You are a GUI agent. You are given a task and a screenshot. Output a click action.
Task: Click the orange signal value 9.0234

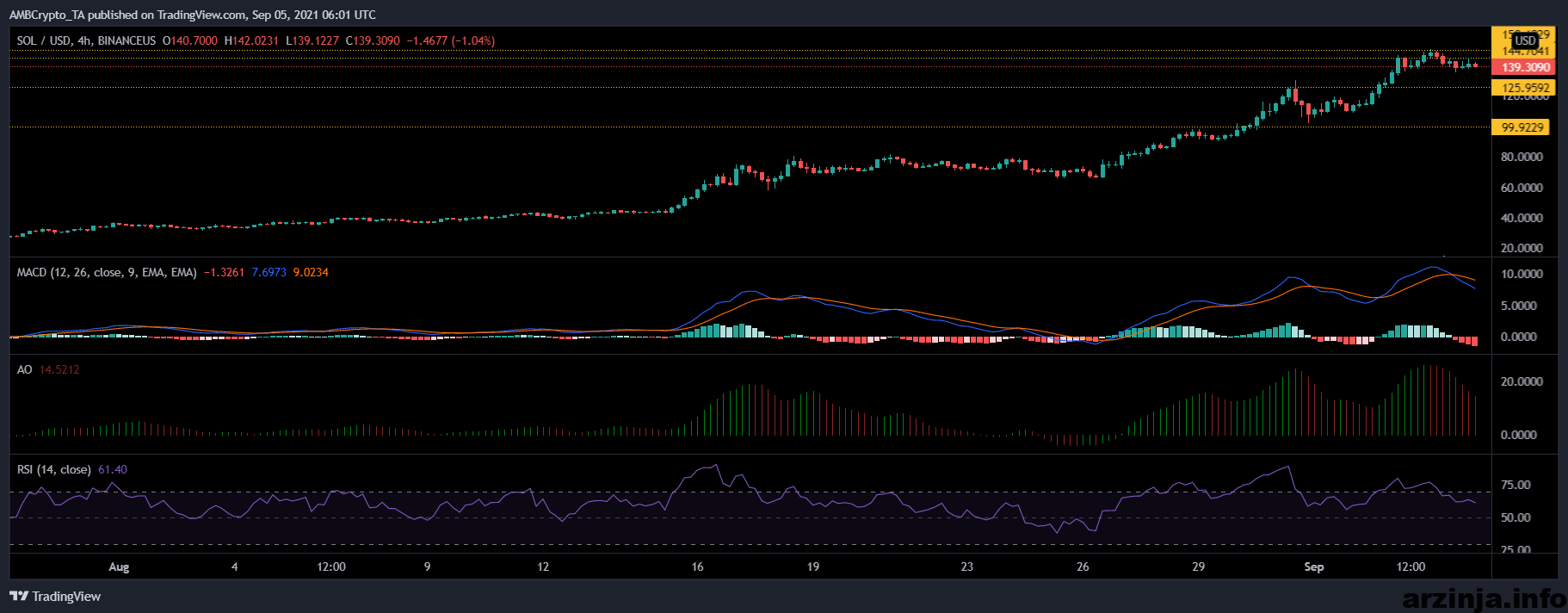point(311,272)
